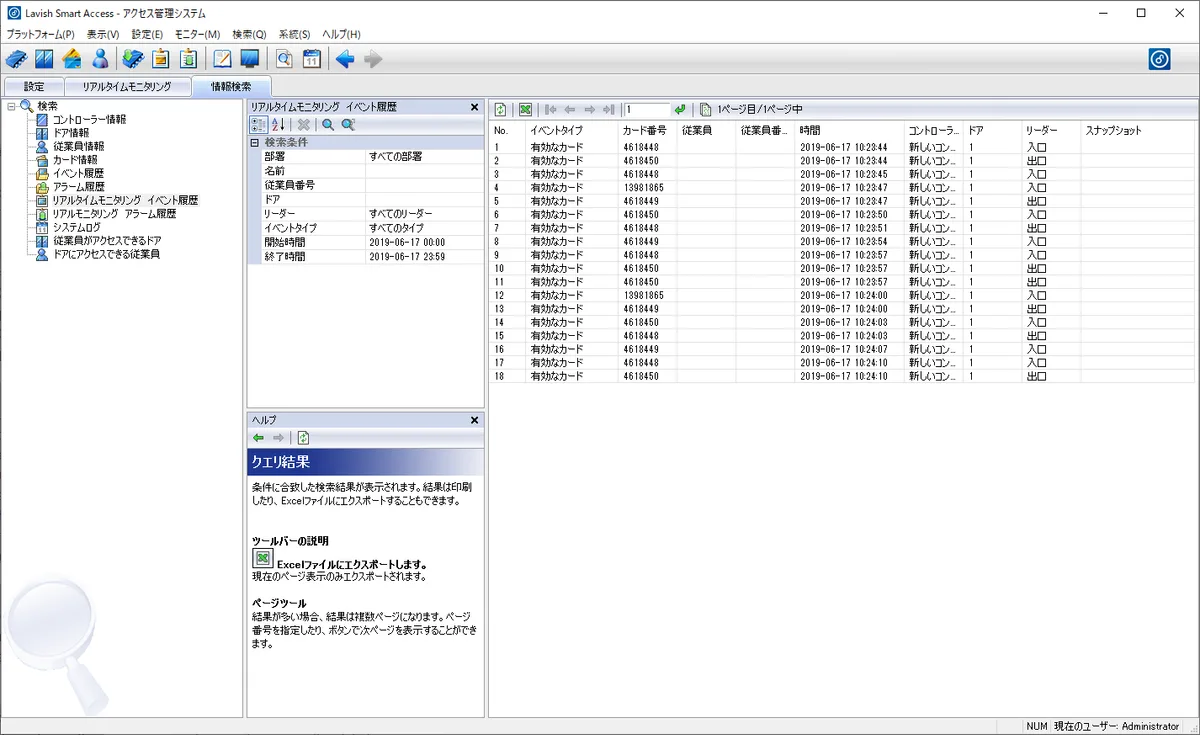The image size is (1200, 735).
Task: Close the ヘルプ panel
Action: [475, 420]
